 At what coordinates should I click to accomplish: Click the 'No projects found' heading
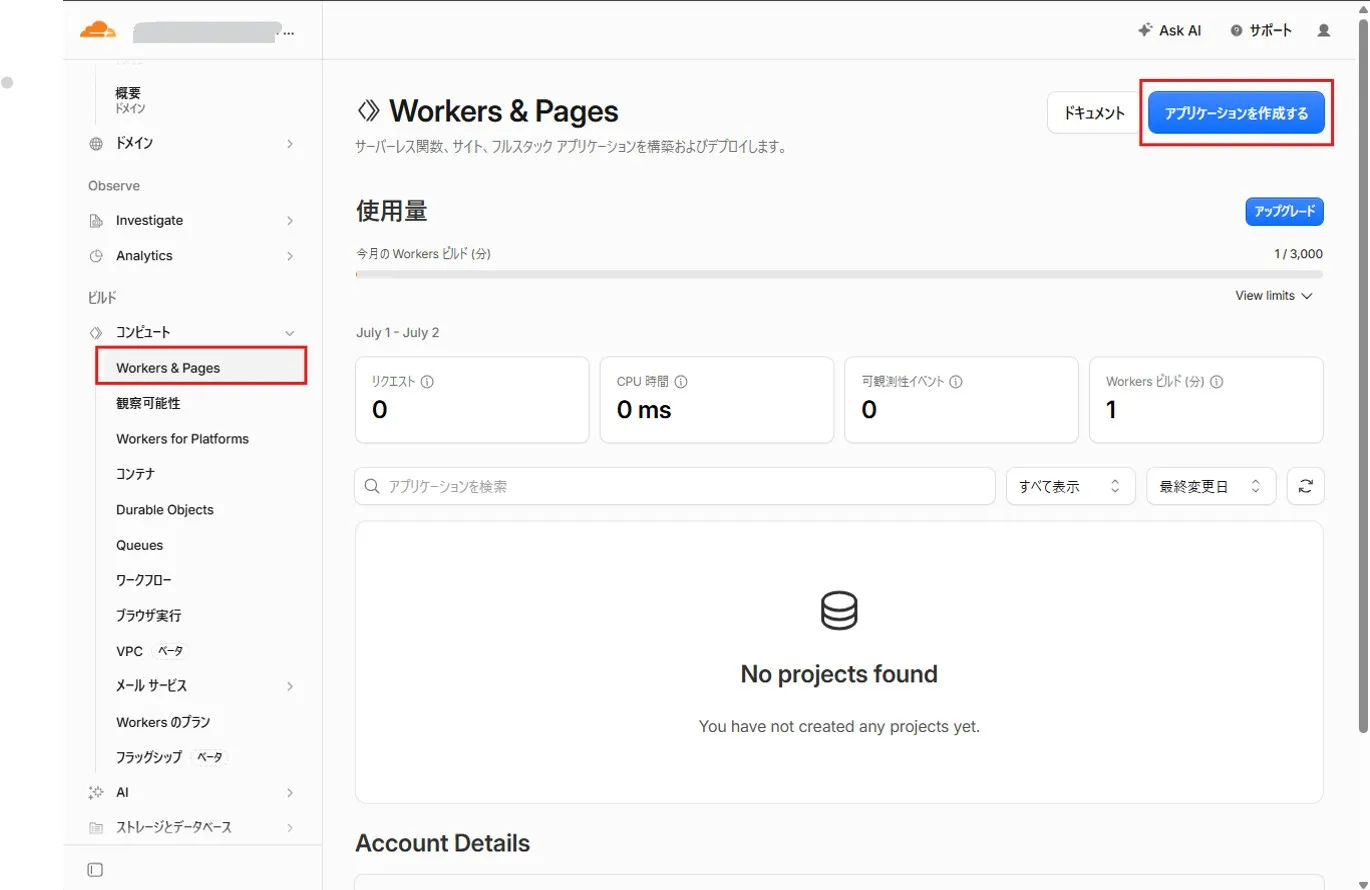pos(839,674)
